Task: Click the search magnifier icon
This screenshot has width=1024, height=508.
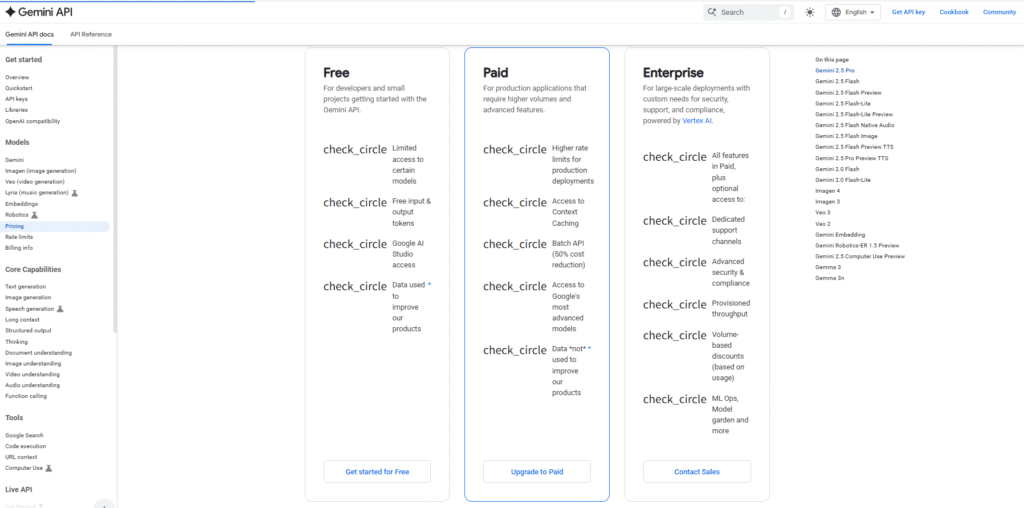Action: click(x=713, y=12)
